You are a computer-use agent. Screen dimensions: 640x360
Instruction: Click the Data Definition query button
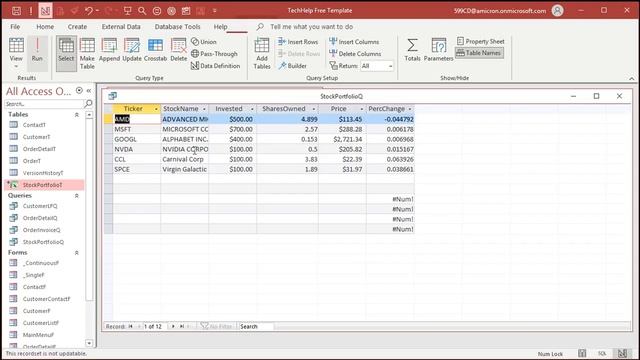coord(216,66)
